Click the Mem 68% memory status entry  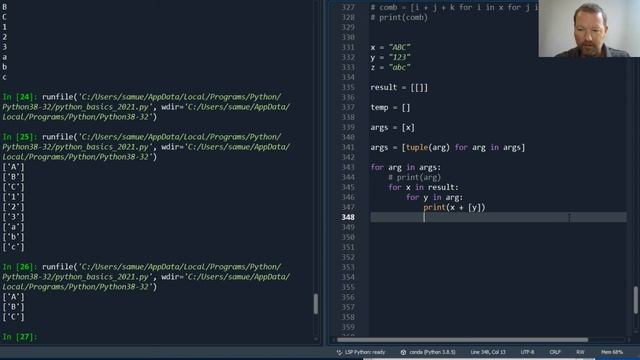point(612,352)
